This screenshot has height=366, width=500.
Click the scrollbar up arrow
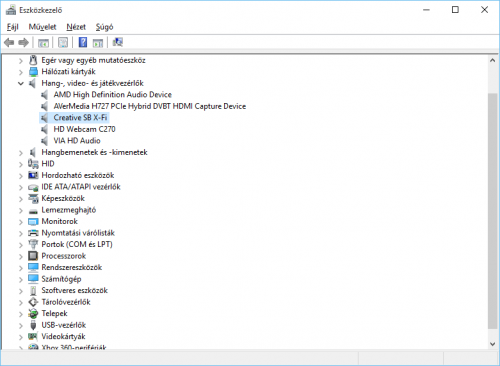pyautogui.click(x=493, y=61)
